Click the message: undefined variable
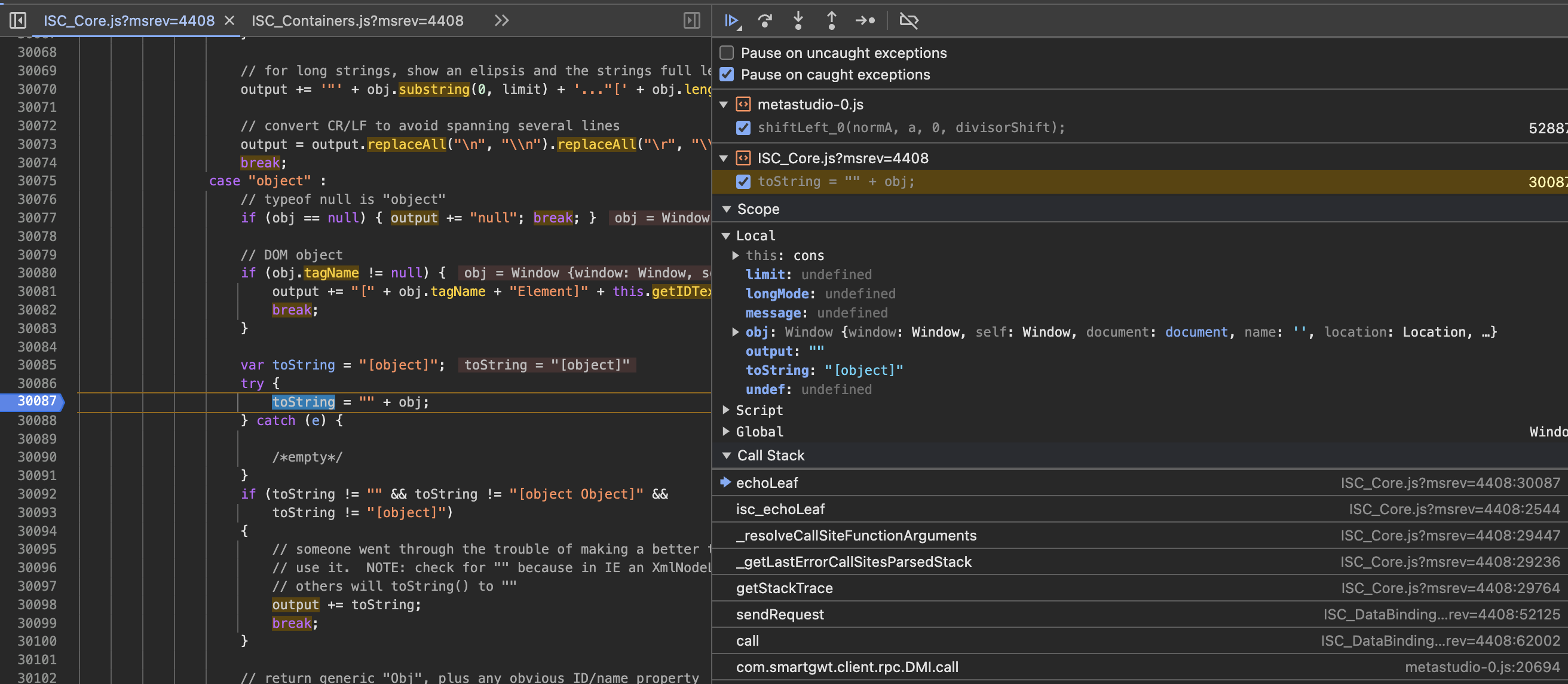The width and height of the screenshot is (1568, 684). (816, 313)
